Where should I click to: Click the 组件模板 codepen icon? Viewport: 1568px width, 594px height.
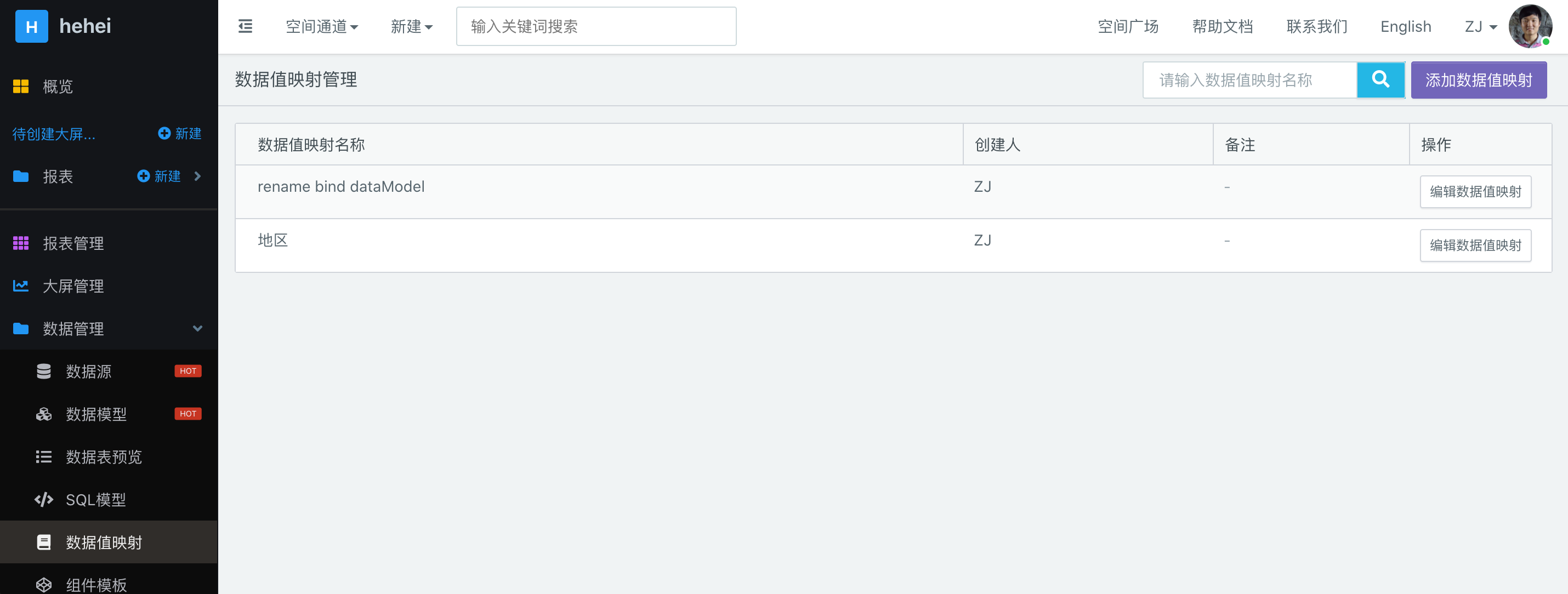coord(44,584)
